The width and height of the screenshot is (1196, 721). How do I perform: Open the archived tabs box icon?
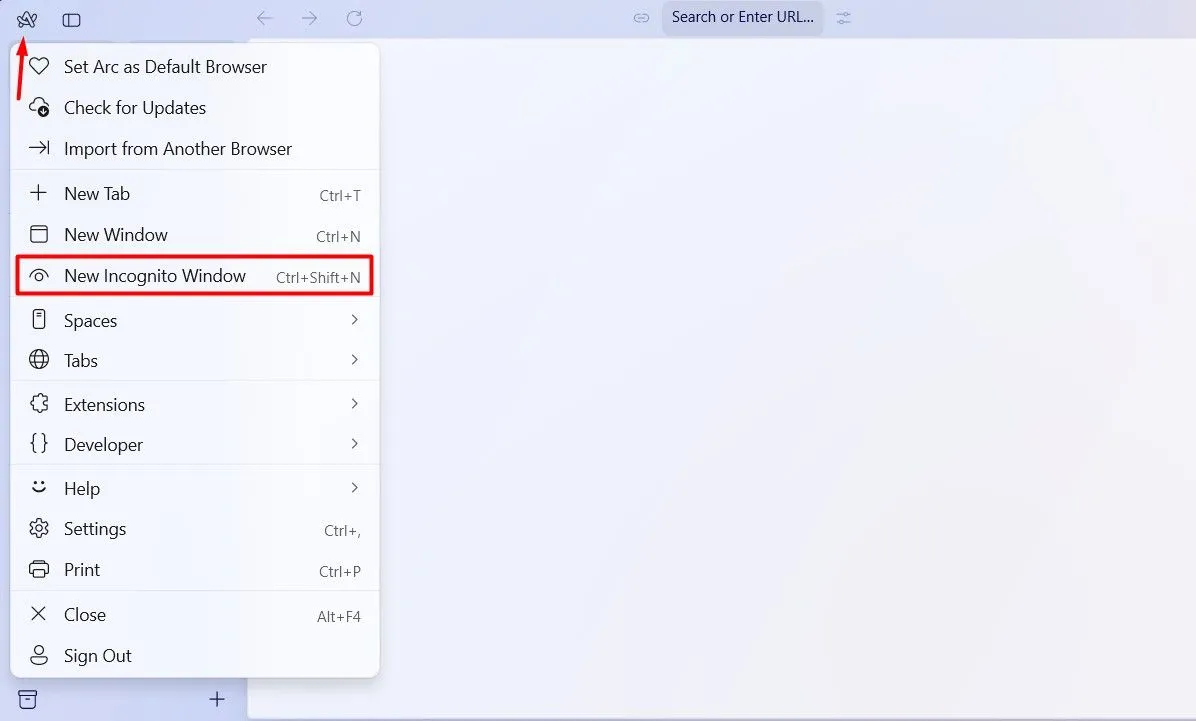[27, 699]
